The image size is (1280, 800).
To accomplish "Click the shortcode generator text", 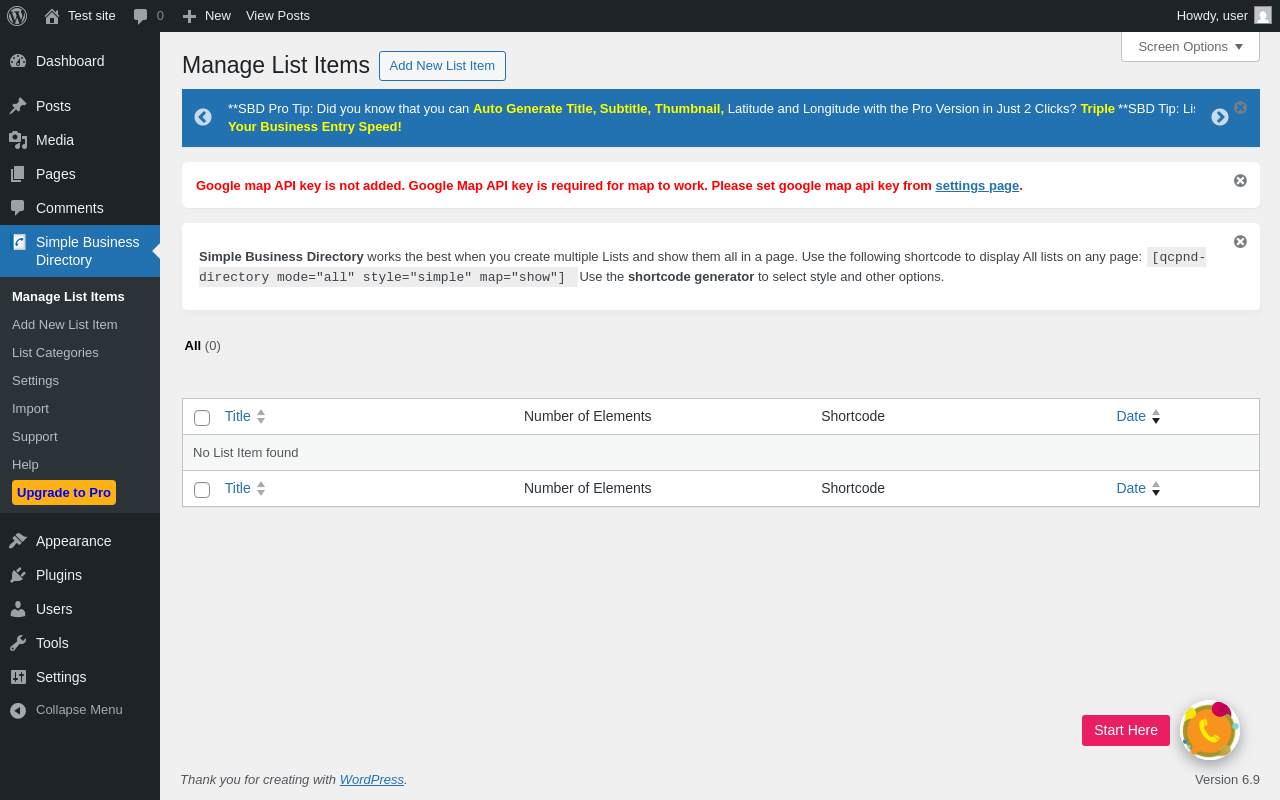I will (691, 276).
